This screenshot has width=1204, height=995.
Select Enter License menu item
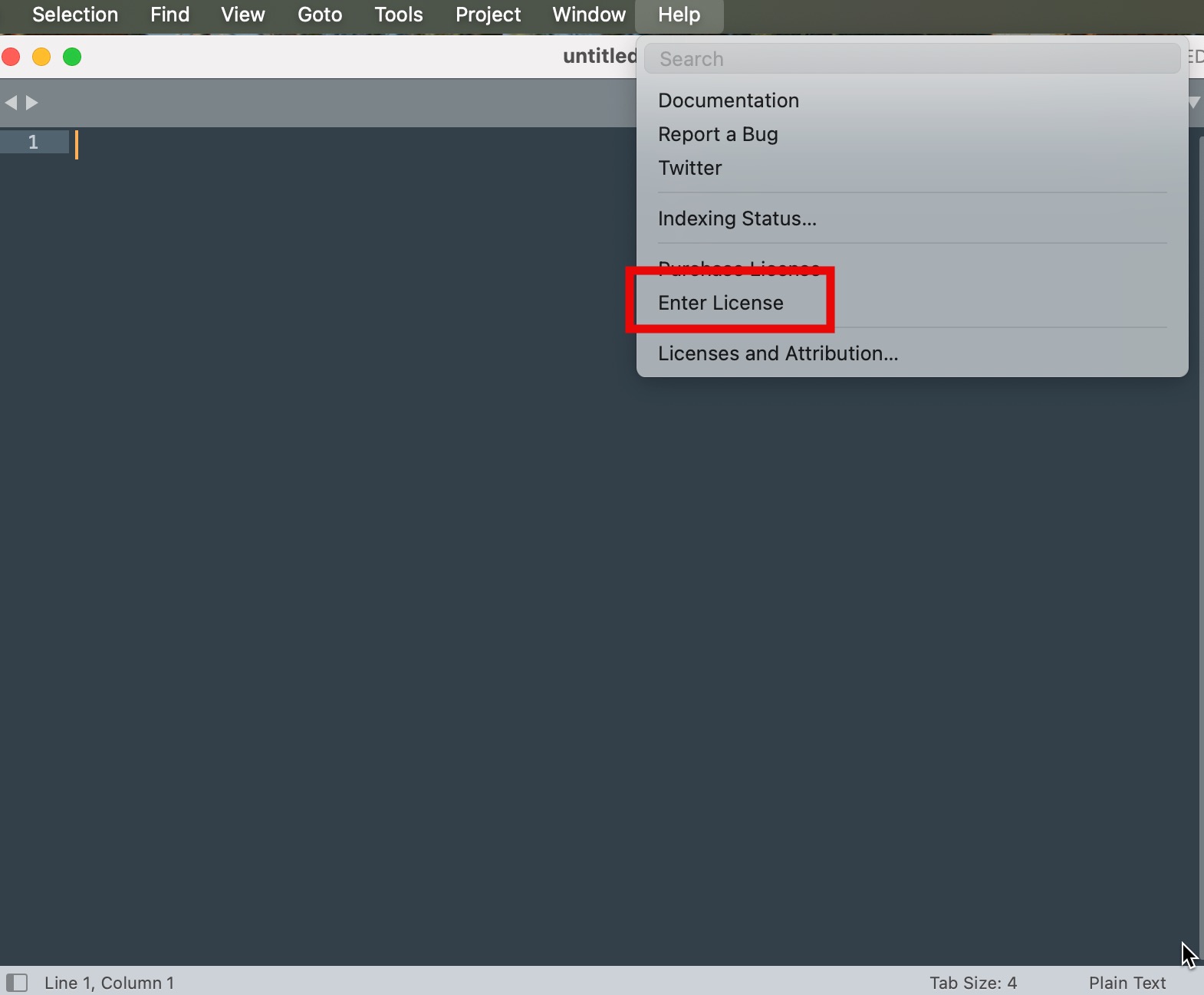[x=720, y=303]
